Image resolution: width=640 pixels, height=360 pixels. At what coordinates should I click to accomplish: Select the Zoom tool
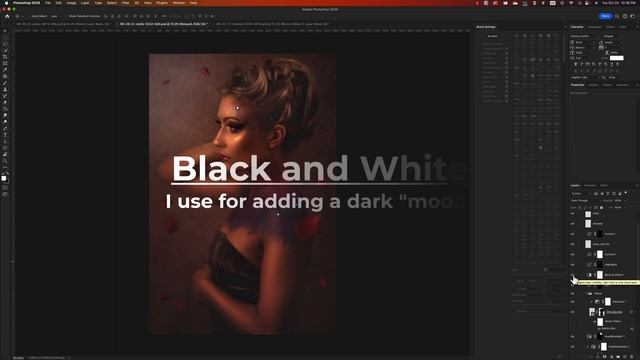[x=5, y=161]
